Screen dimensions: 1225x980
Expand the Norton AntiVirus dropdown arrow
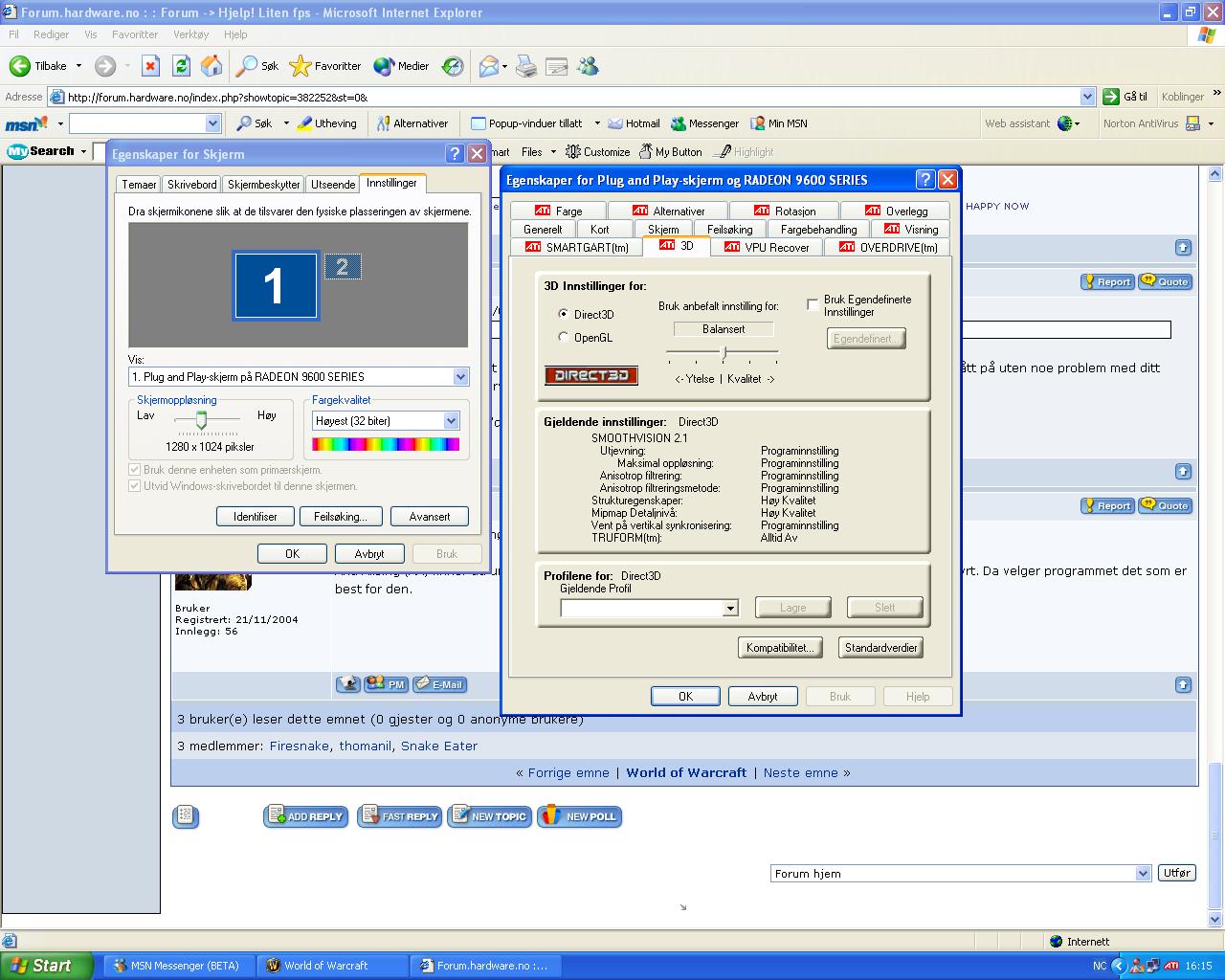click(1211, 123)
